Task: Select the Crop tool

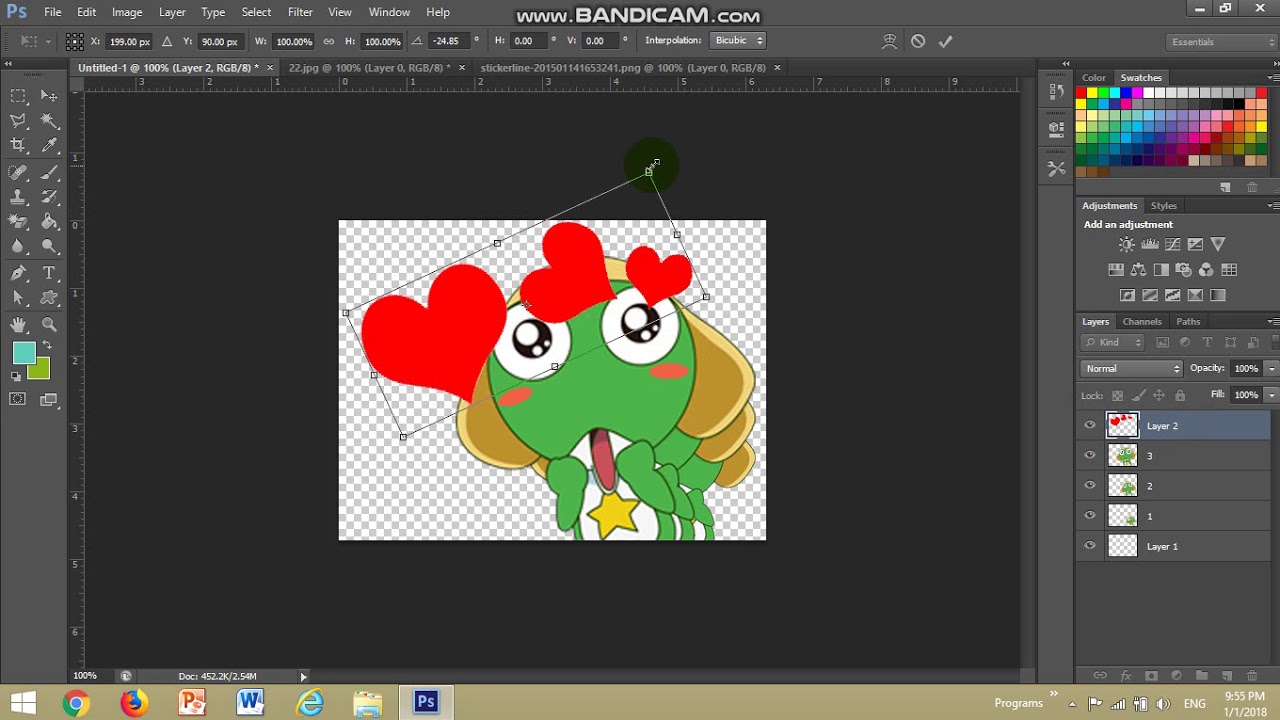Action: click(x=18, y=146)
